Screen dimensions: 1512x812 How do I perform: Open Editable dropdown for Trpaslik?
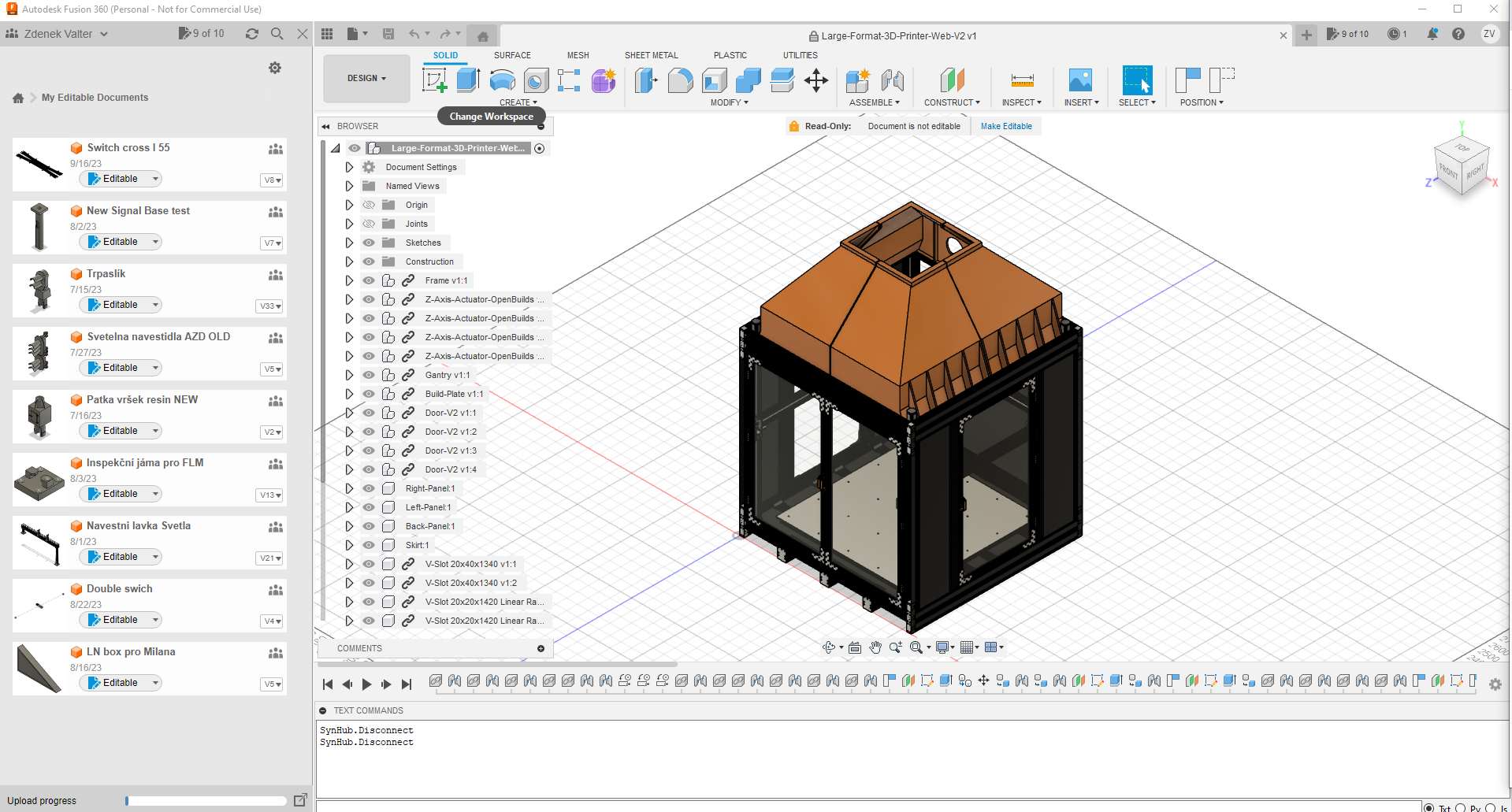(x=155, y=305)
